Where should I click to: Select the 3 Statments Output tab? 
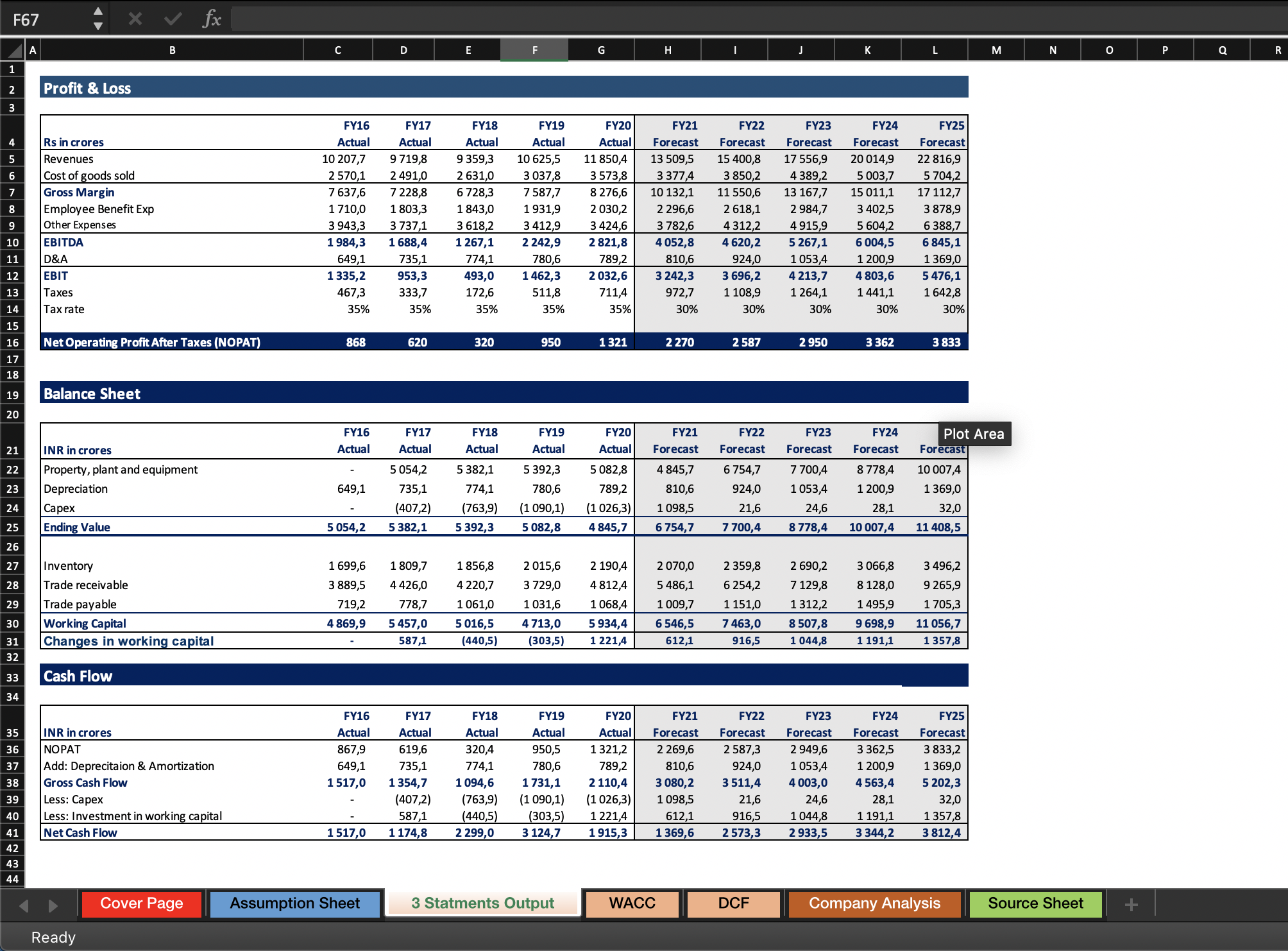482,904
